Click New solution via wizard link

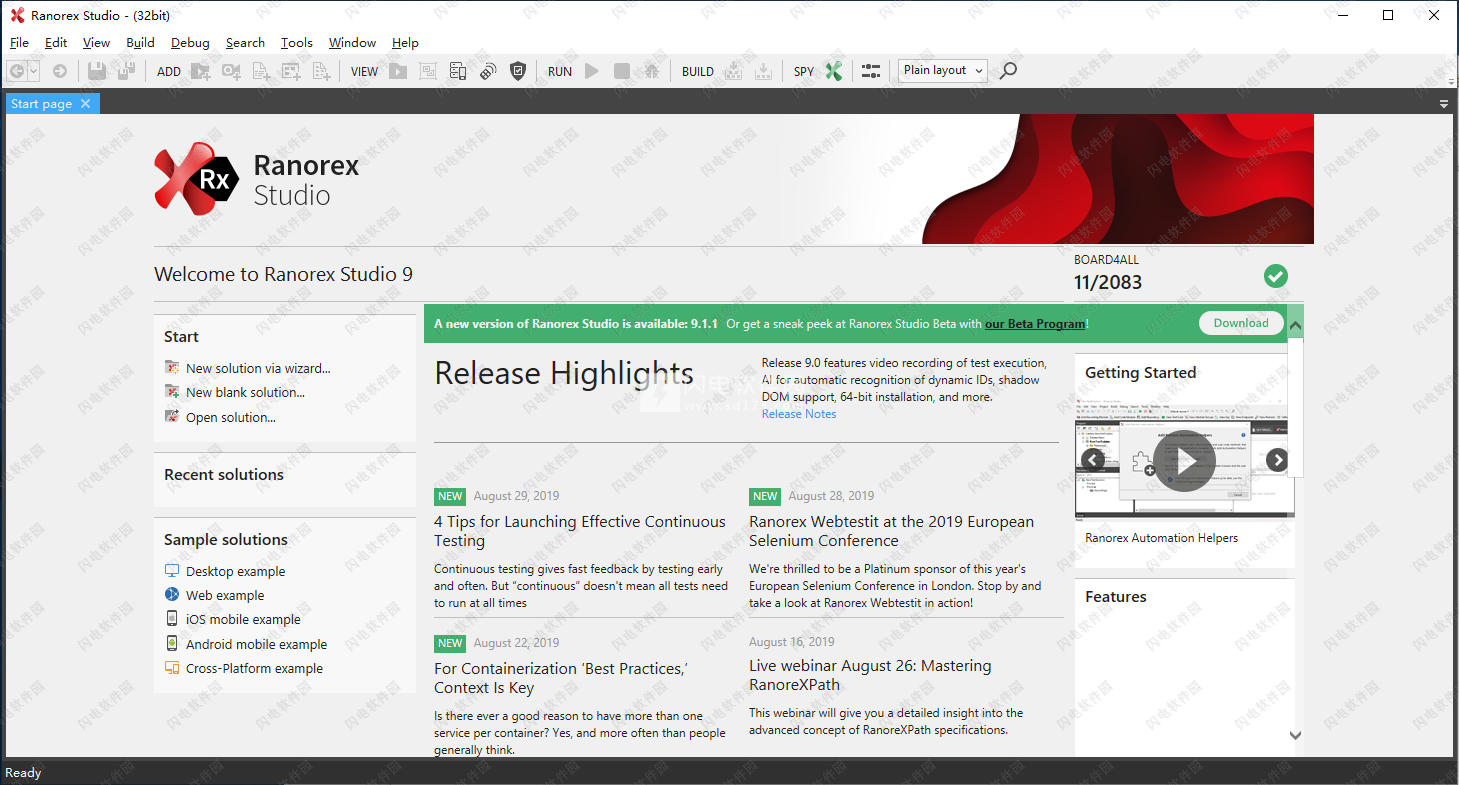[x=258, y=368]
